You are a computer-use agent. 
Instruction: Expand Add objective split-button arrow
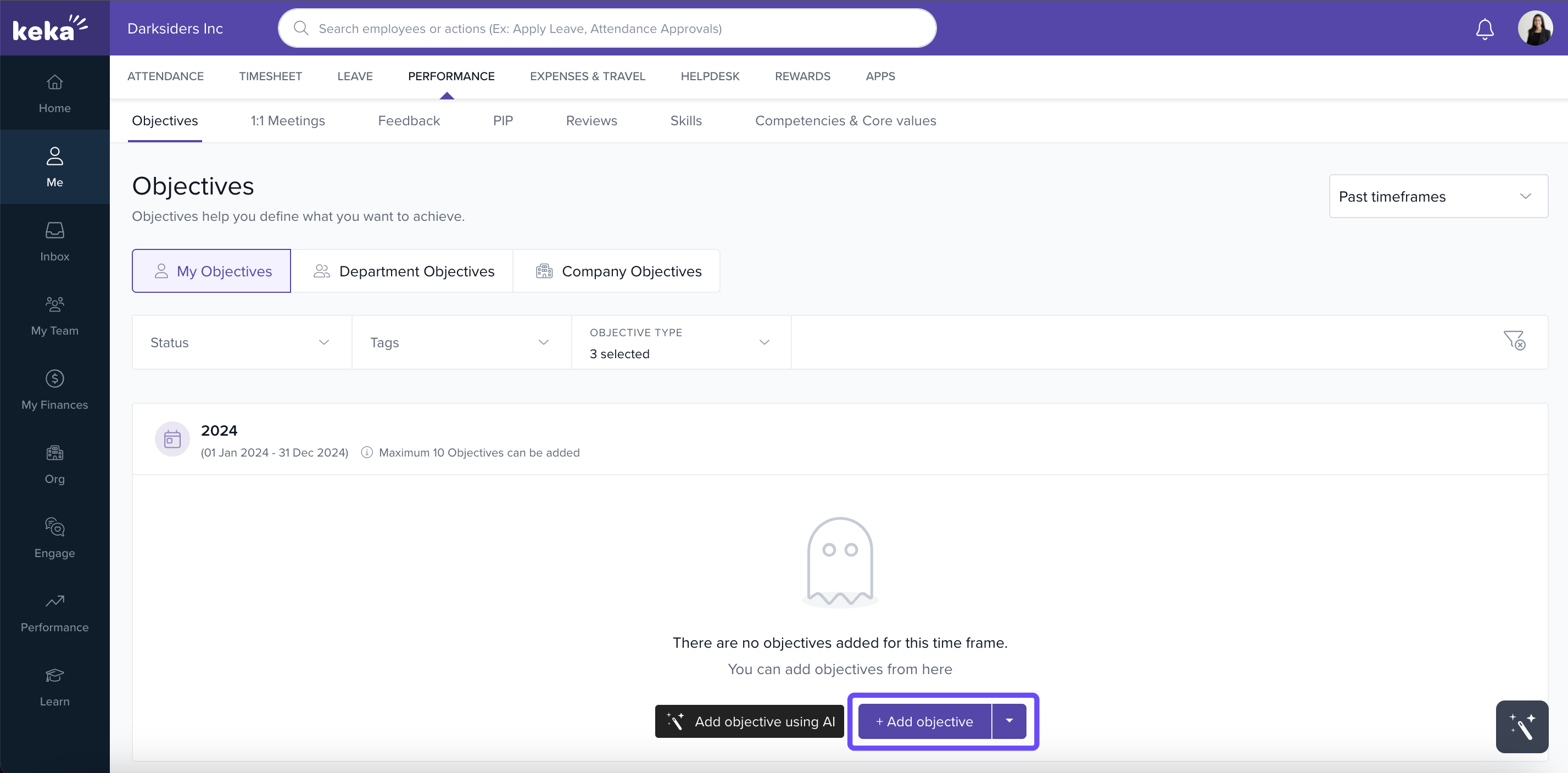click(1009, 721)
